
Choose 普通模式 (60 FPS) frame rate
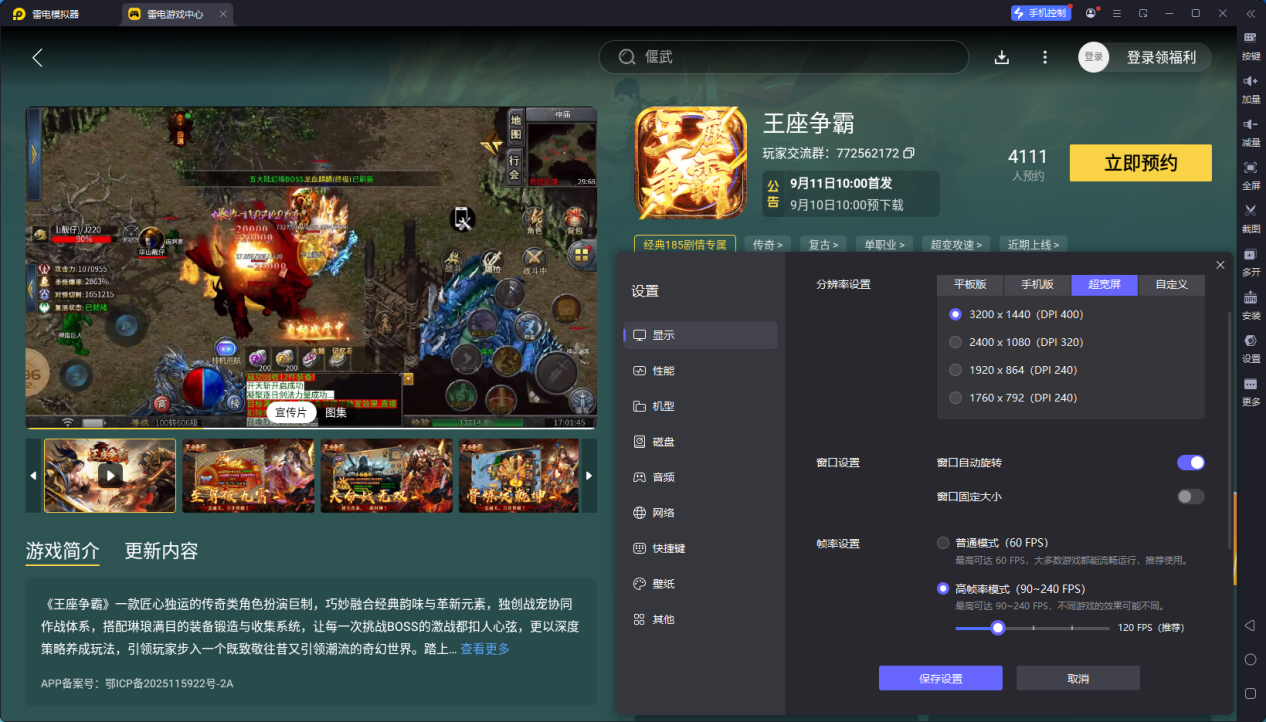pyautogui.click(x=993, y=543)
